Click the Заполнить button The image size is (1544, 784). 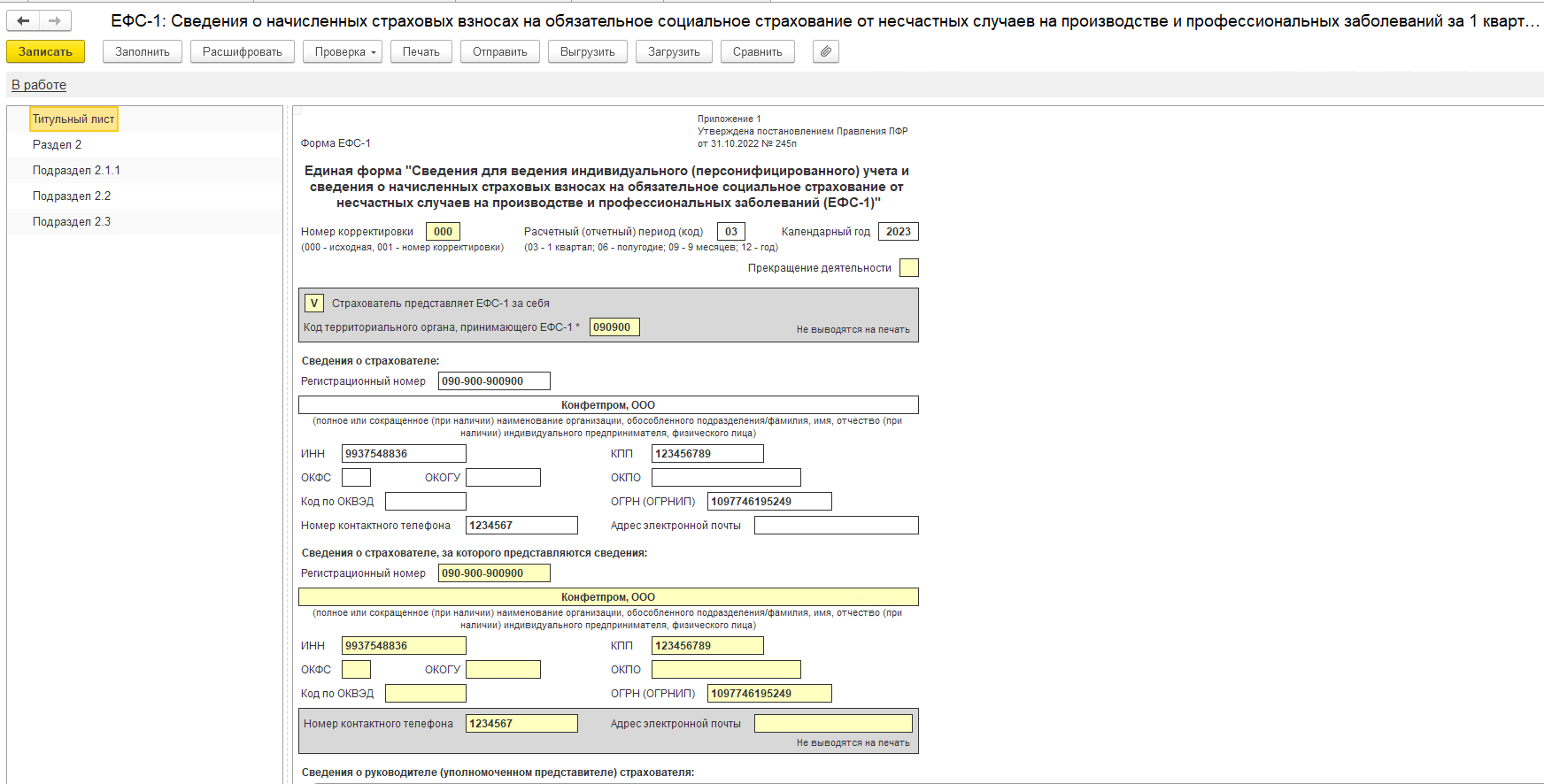click(x=143, y=52)
